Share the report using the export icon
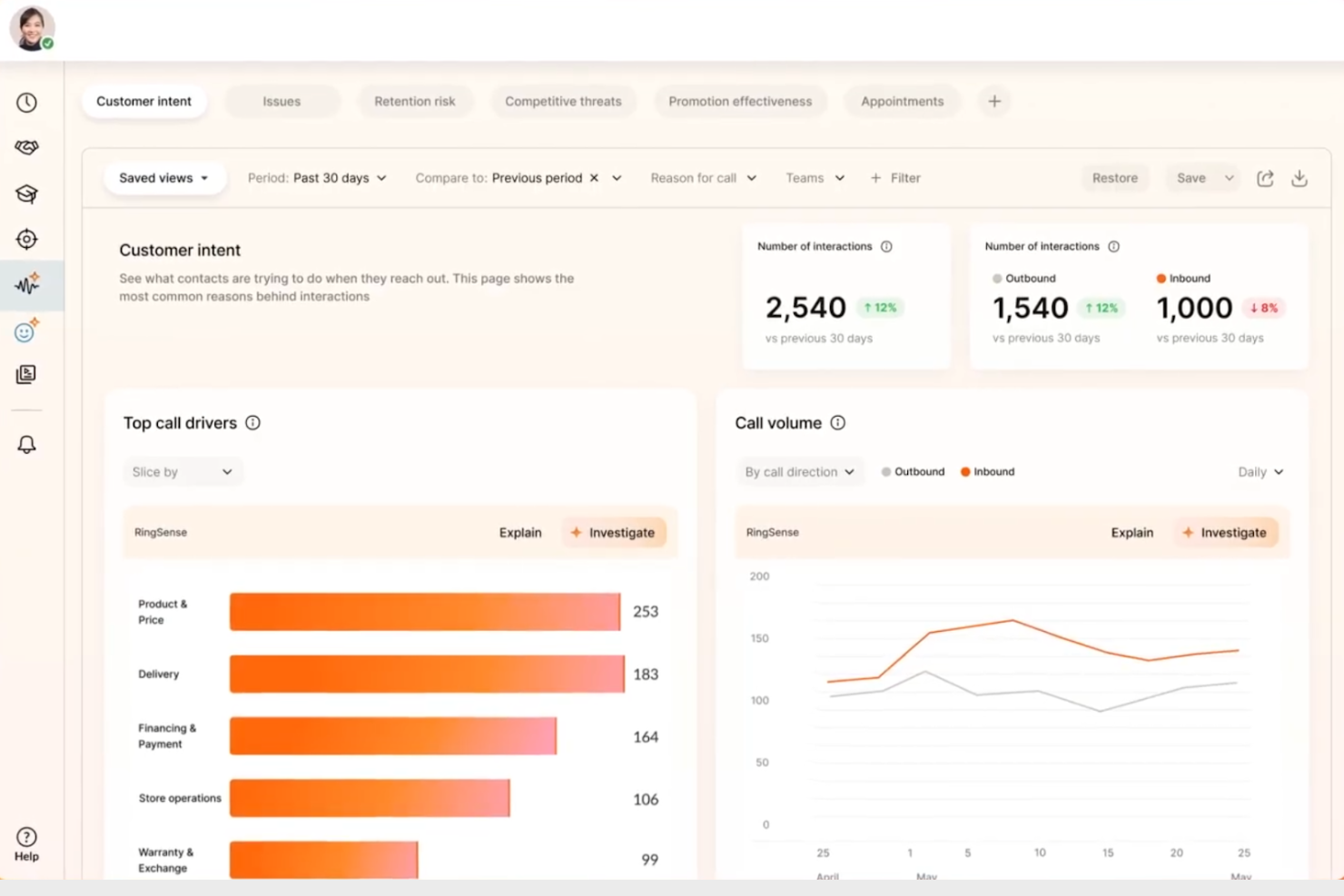The image size is (1344, 896). (1265, 178)
